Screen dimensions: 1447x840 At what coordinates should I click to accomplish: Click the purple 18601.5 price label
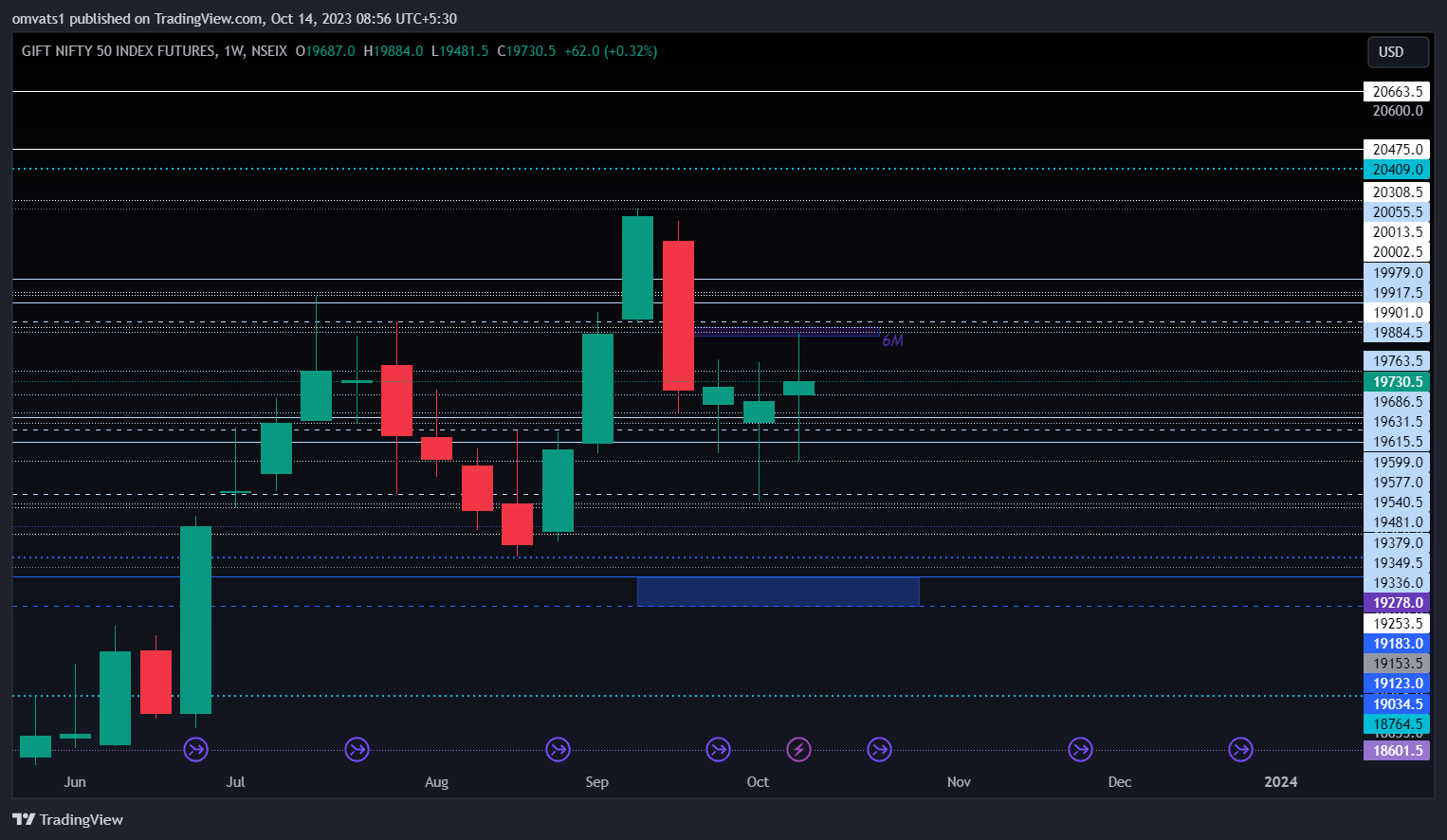1397,751
